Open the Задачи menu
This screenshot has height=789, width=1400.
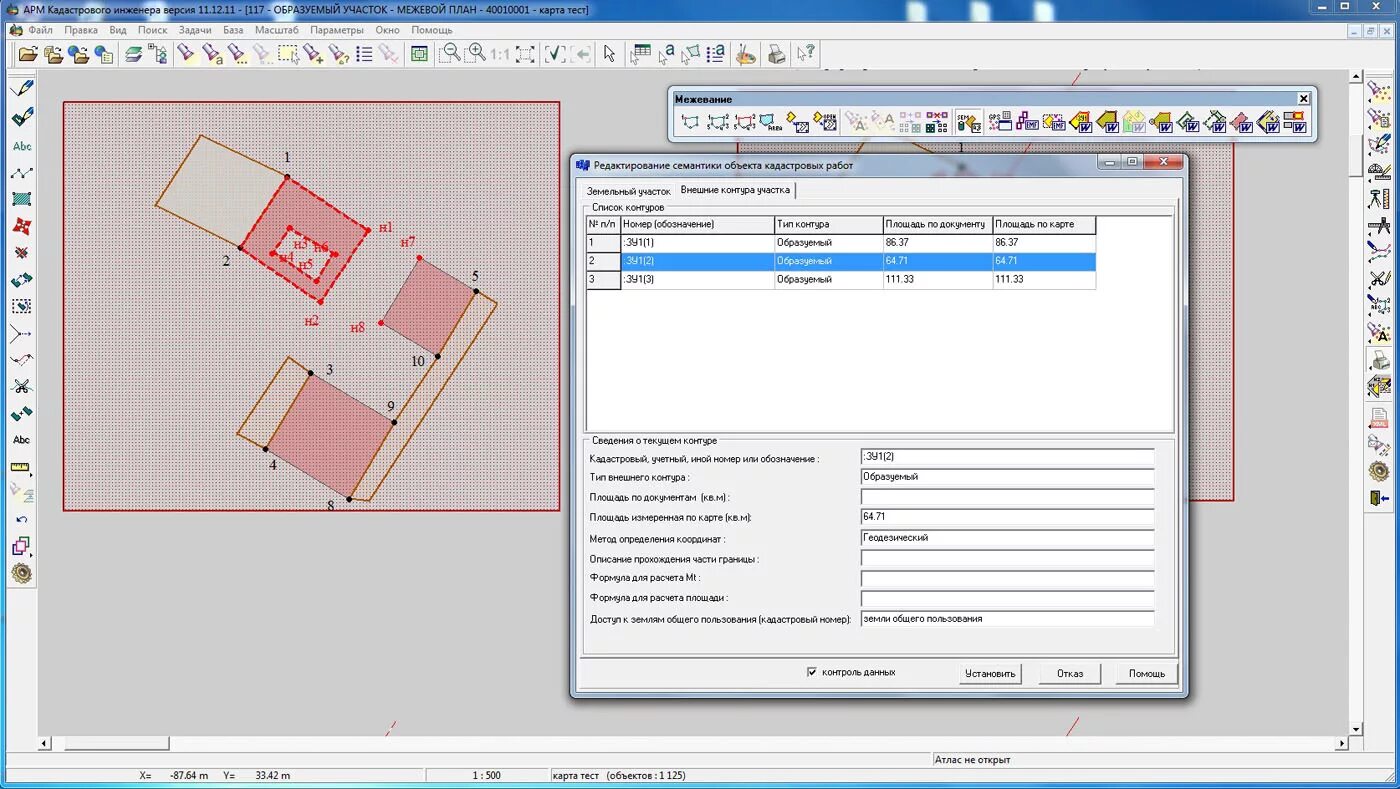click(195, 30)
